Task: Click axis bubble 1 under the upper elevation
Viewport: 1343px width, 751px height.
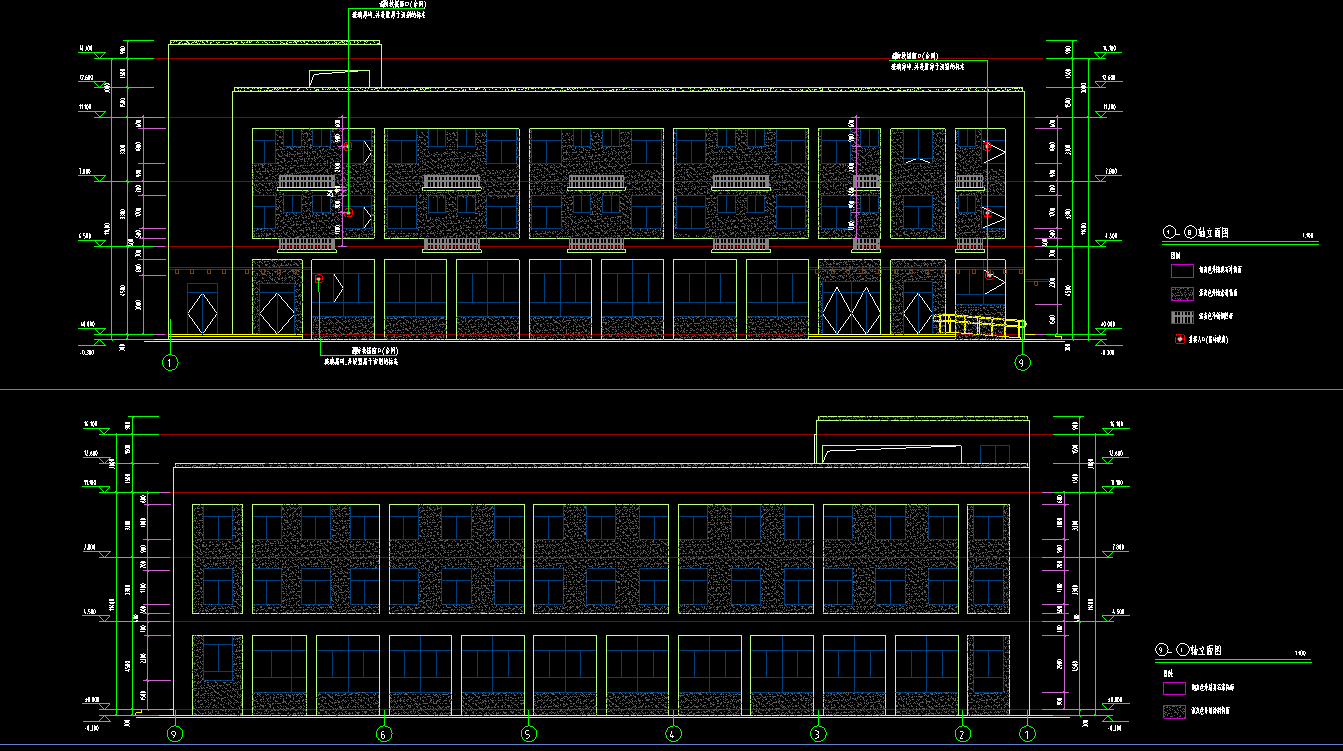Action: pyautogui.click(x=170, y=363)
